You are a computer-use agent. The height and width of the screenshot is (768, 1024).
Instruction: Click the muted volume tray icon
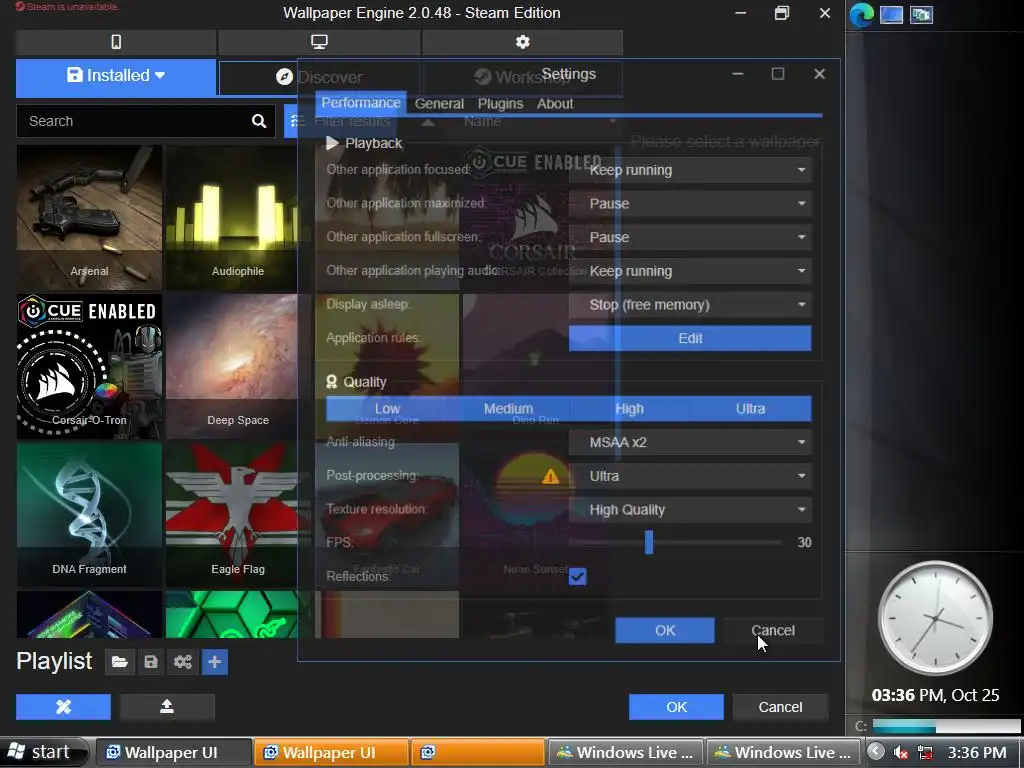[x=901, y=752]
